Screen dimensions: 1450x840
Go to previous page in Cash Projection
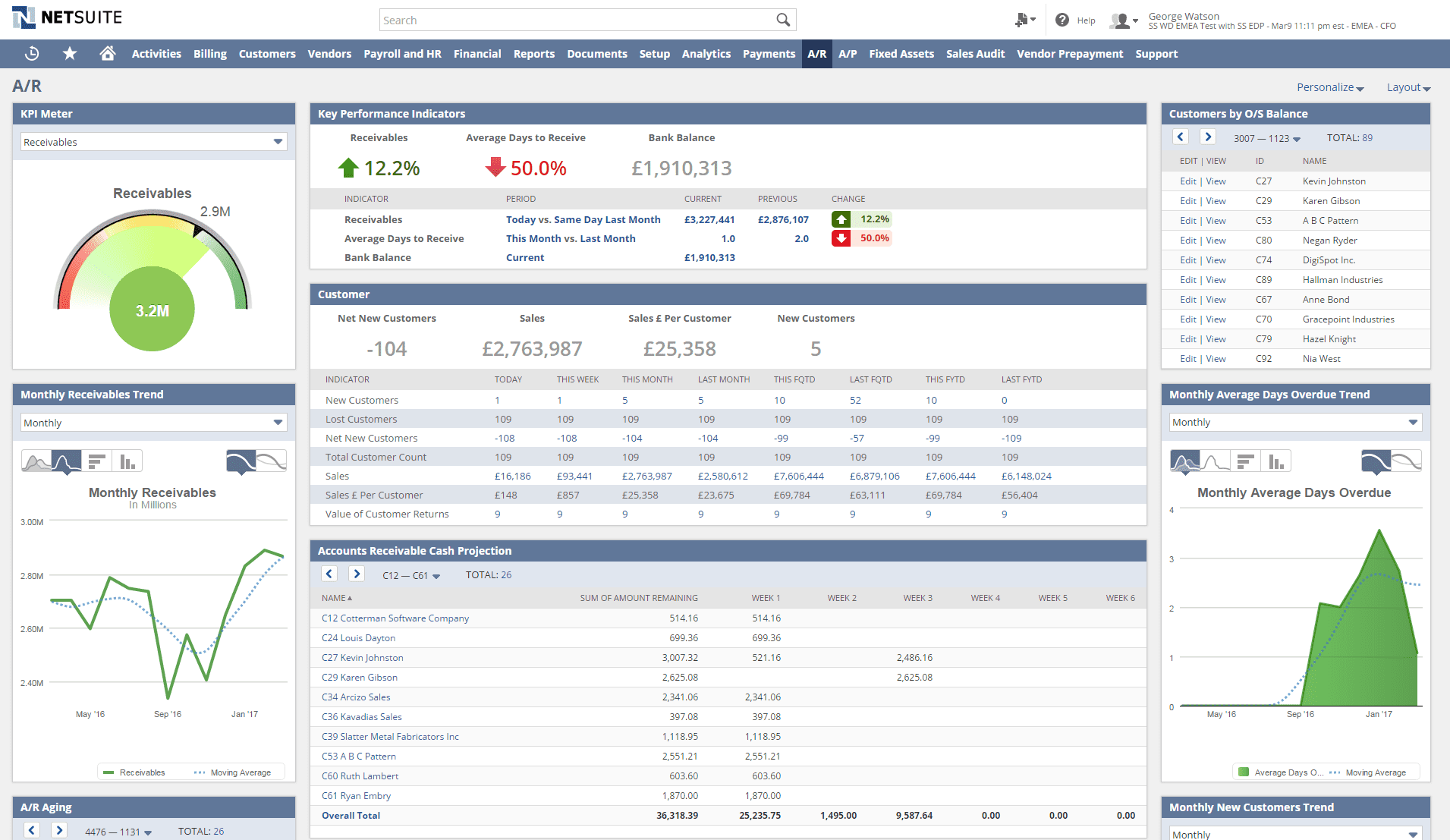click(x=329, y=574)
